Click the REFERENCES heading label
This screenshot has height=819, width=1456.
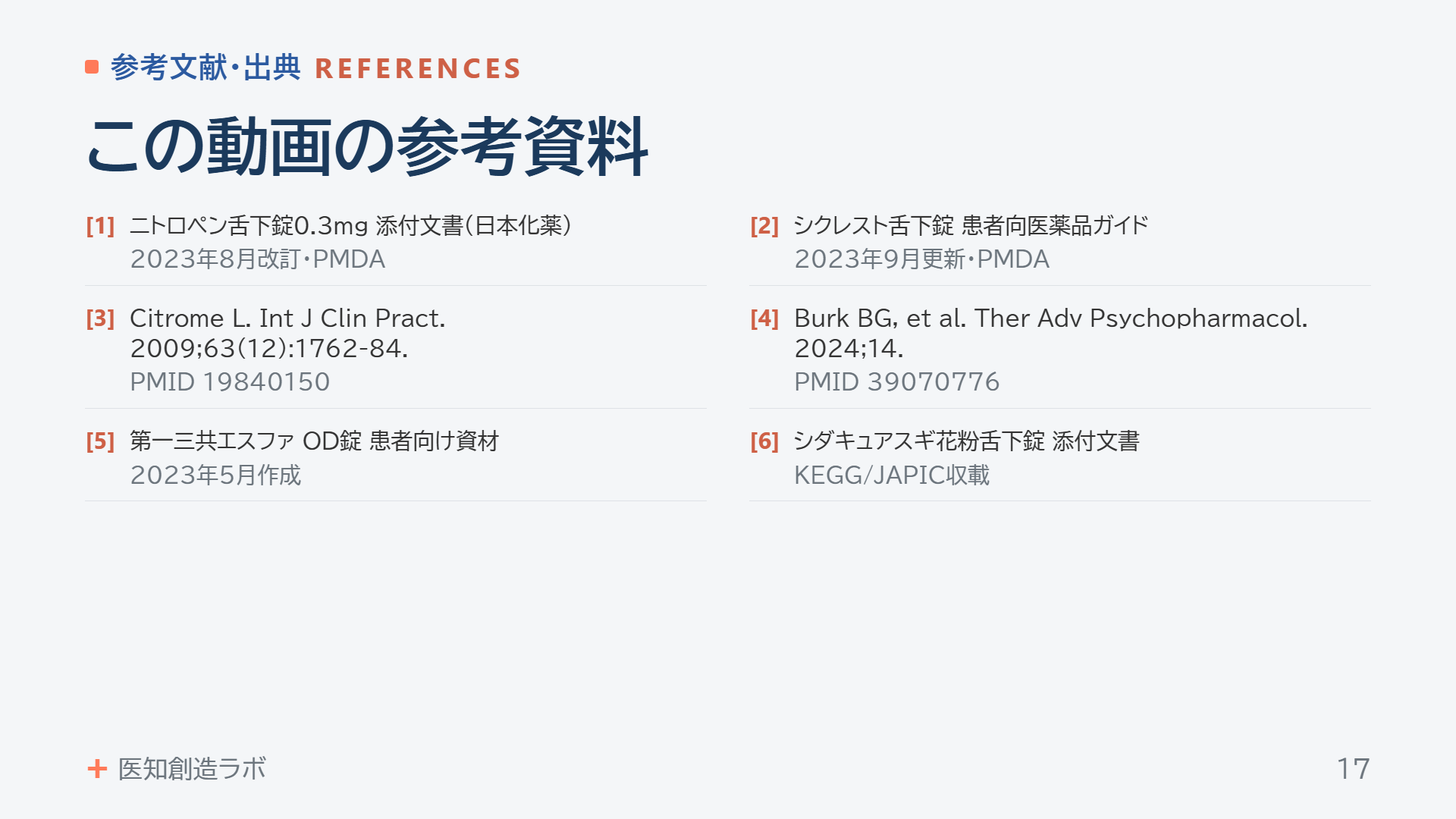(x=418, y=69)
